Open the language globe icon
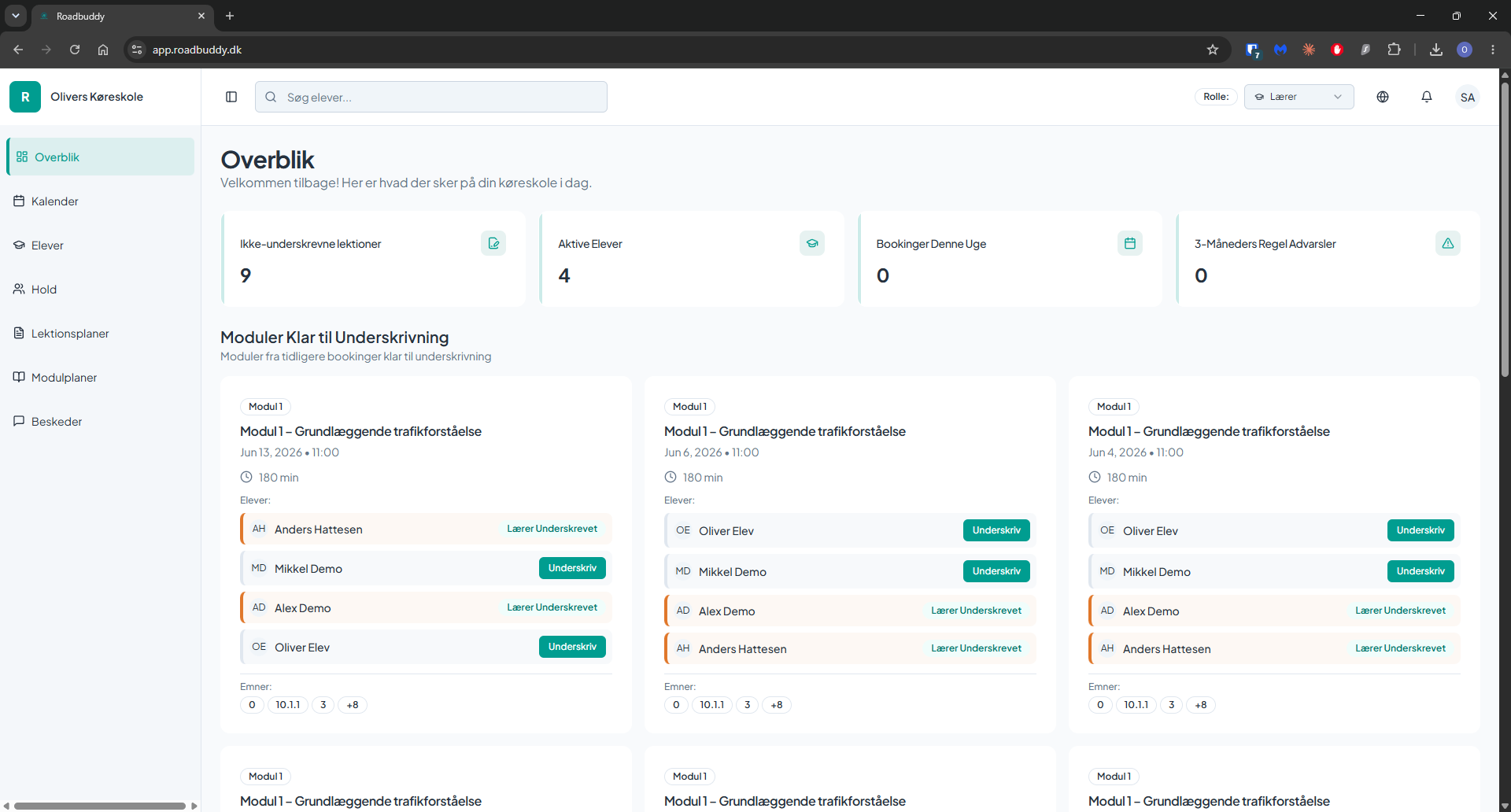 [1383, 97]
